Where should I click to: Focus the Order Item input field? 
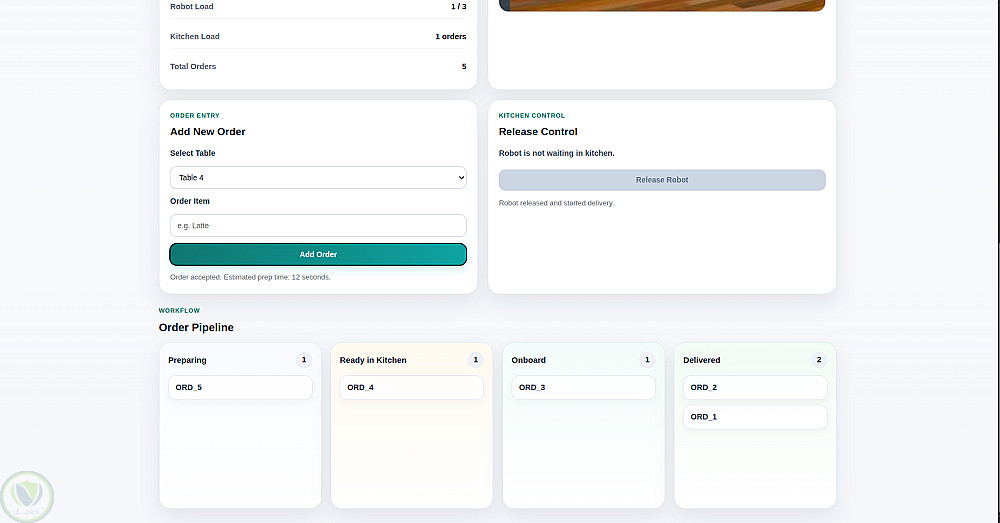(x=318, y=226)
